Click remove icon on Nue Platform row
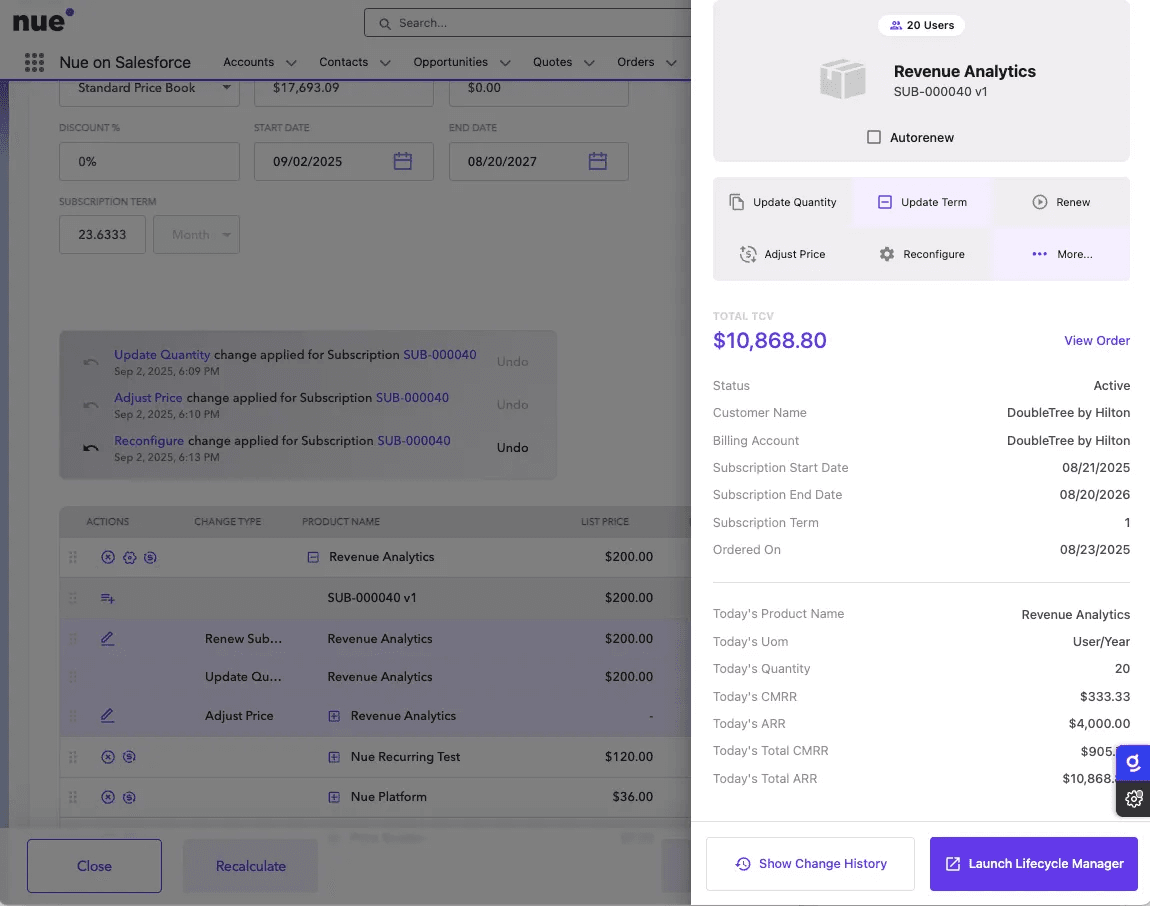The image size is (1150, 906). [108, 797]
